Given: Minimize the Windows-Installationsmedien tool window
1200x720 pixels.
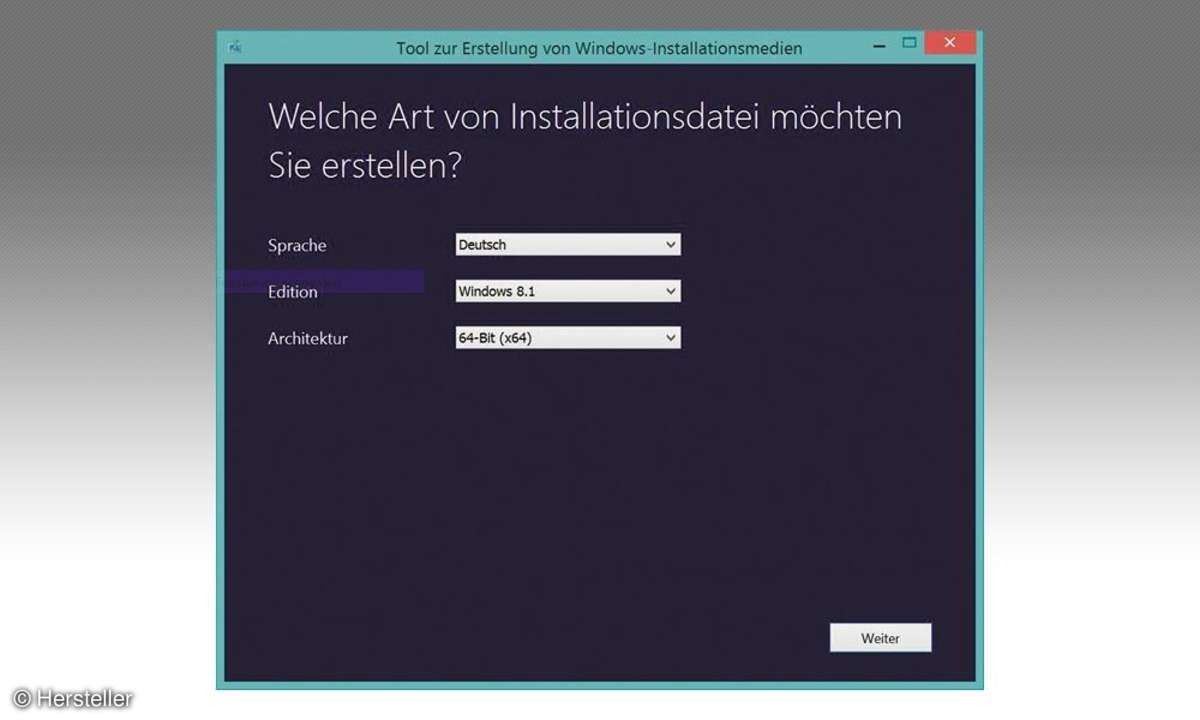Looking at the screenshot, I should (x=878, y=45).
